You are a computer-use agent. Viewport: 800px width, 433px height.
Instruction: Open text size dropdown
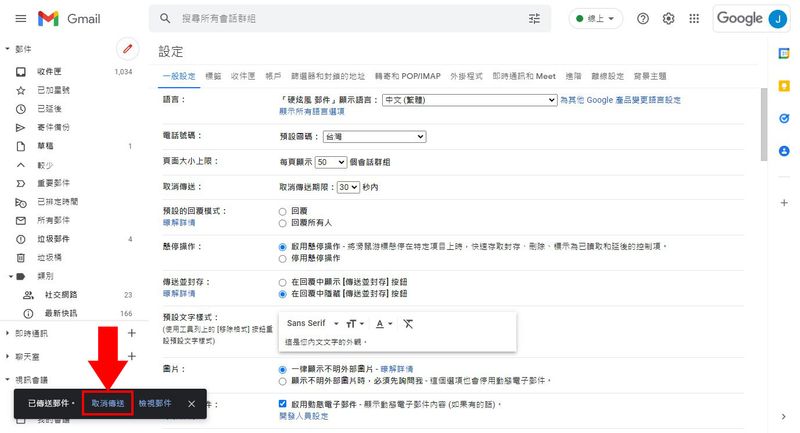pyautogui.click(x=355, y=324)
